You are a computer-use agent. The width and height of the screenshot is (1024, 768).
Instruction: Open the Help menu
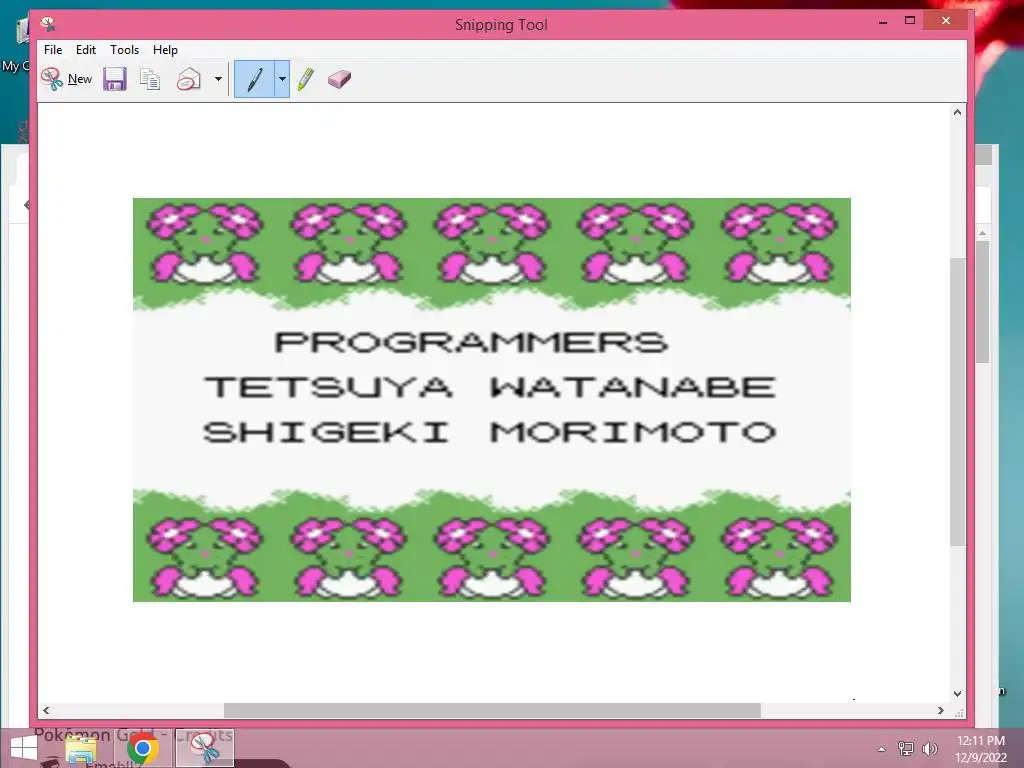(x=165, y=50)
